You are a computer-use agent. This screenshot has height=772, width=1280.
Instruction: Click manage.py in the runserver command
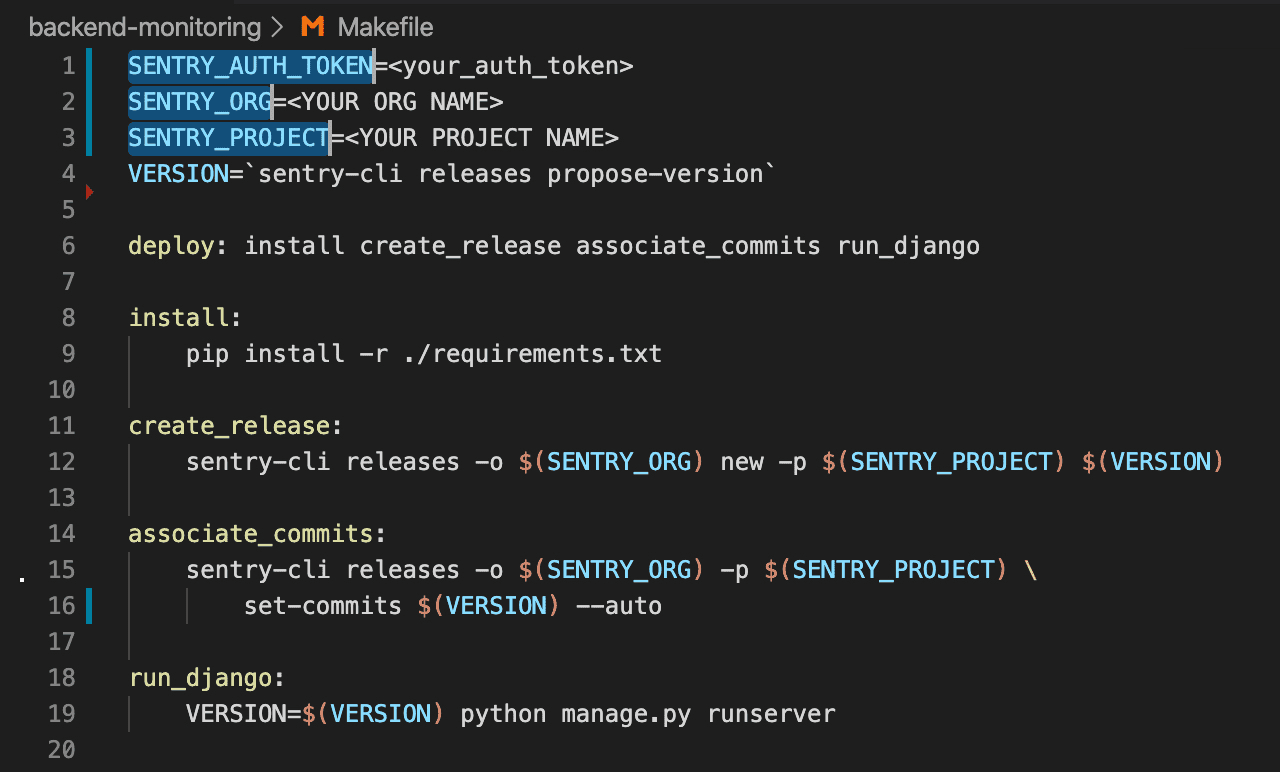point(625,713)
